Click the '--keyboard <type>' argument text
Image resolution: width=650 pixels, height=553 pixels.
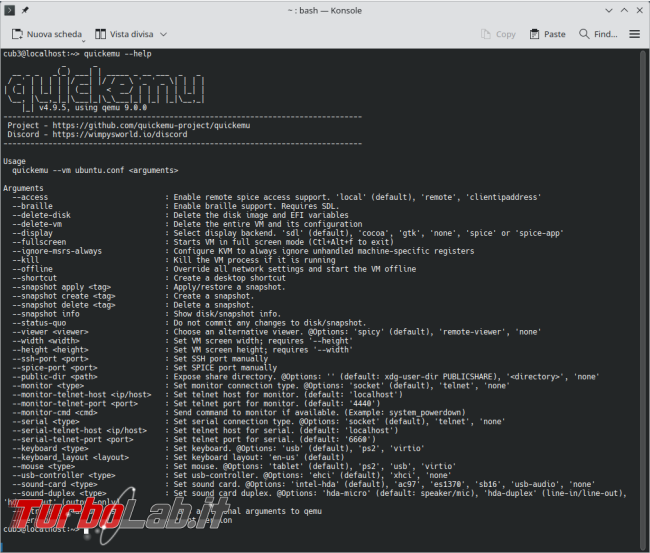[50, 449]
